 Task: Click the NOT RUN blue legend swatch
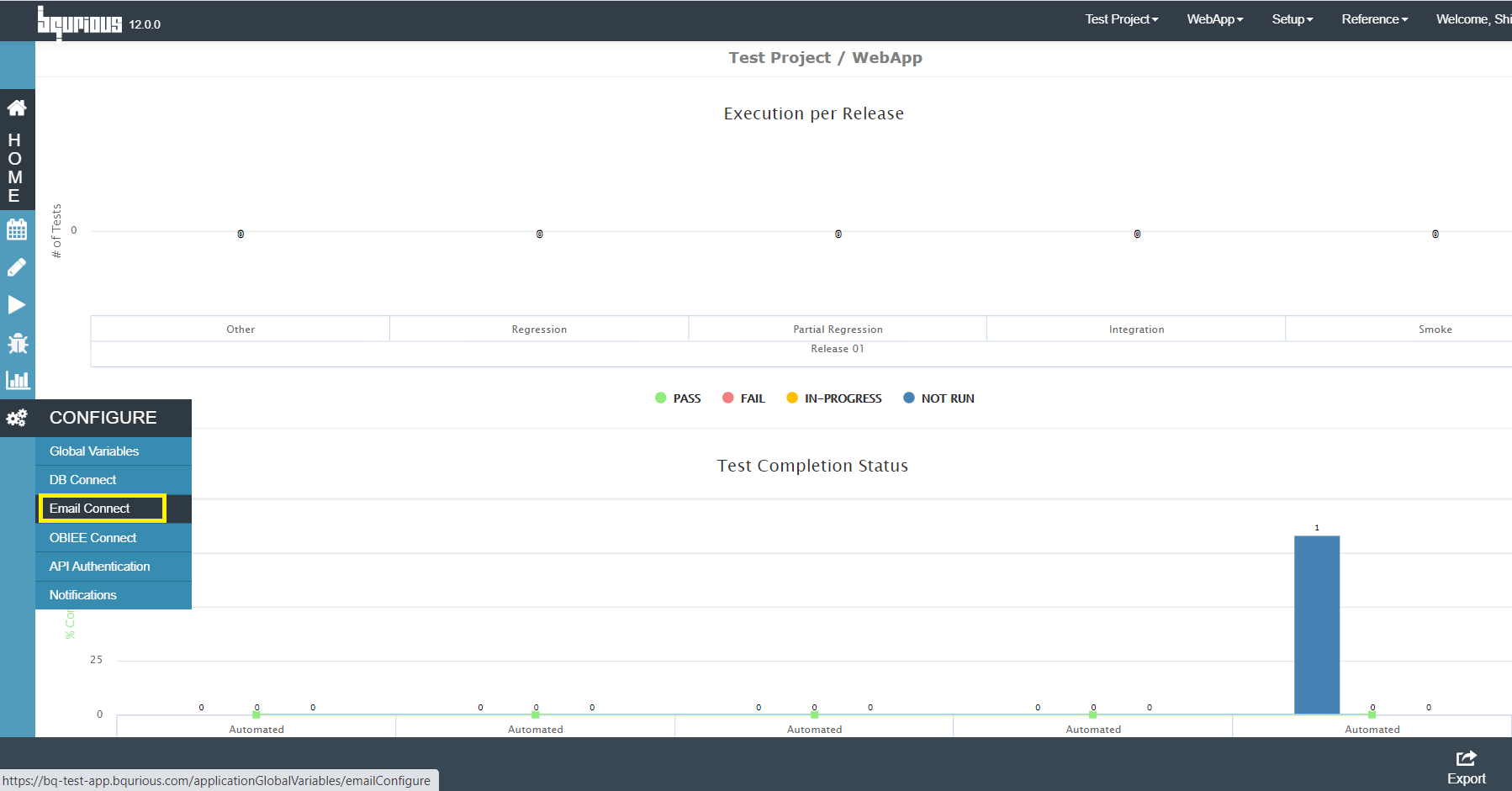pos(909,398)
